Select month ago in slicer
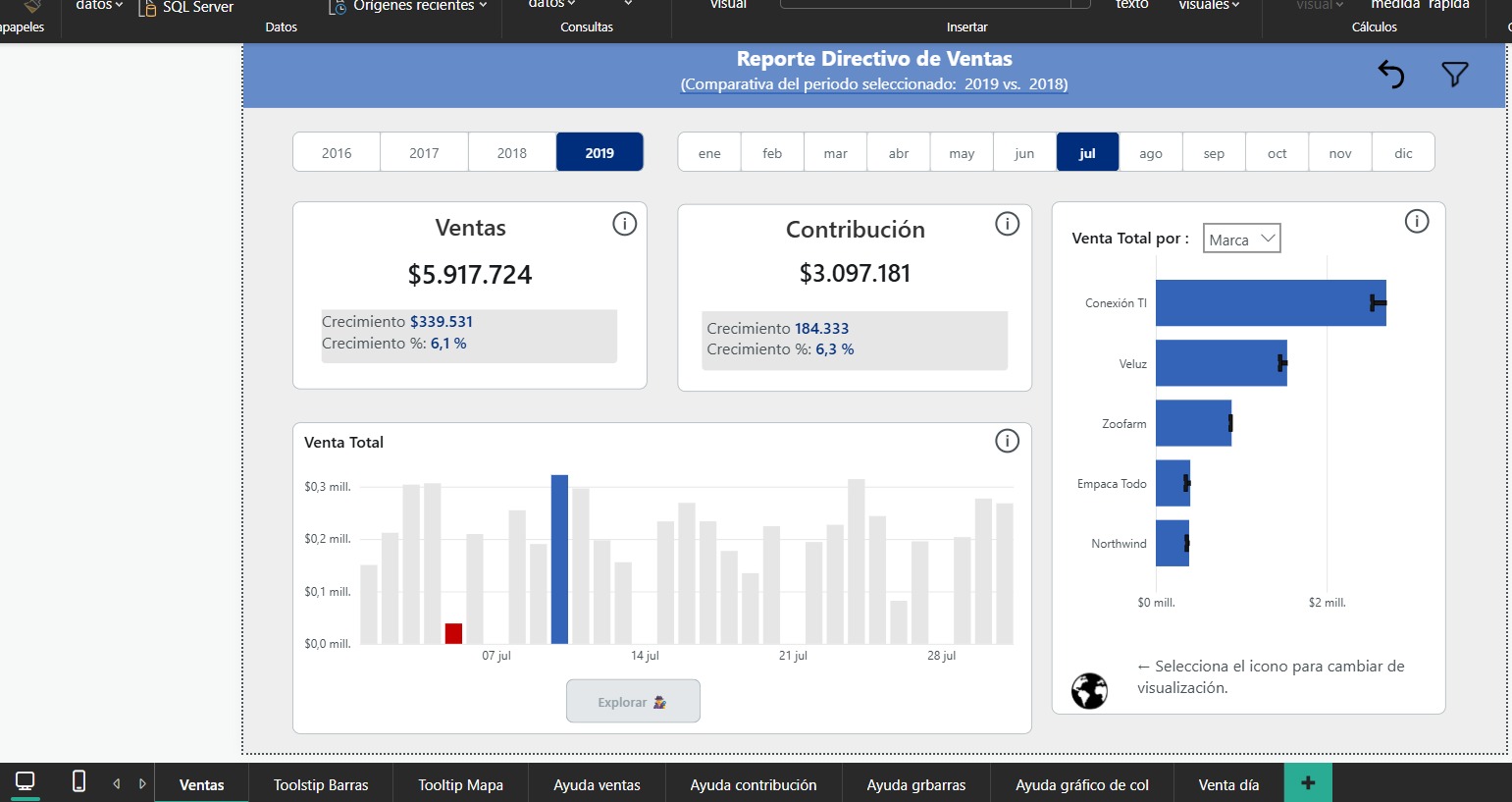The width and height of the screenshot is (1512, 802). [1151, 152]
